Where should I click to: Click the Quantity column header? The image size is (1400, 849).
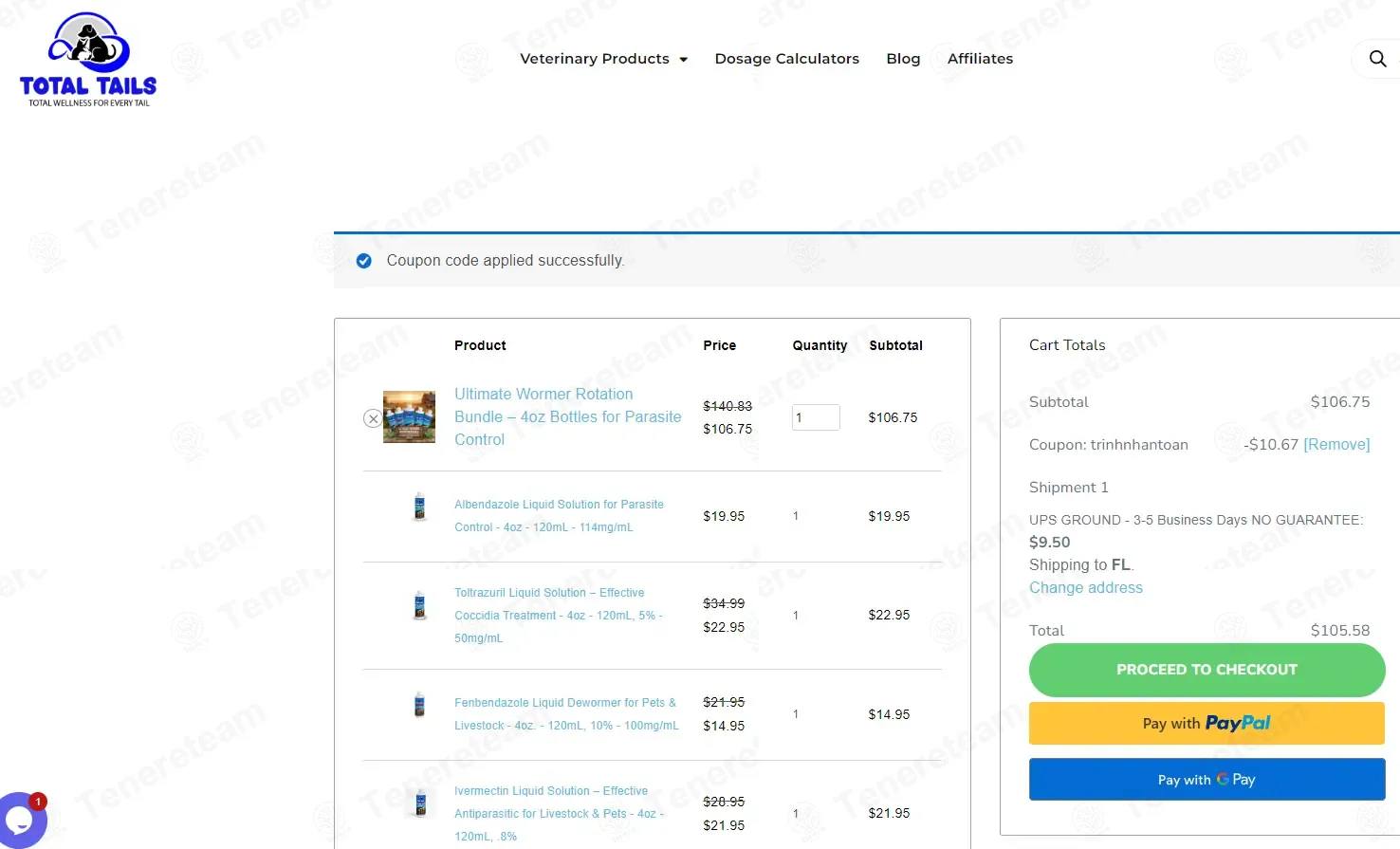(x=820, y=345)
